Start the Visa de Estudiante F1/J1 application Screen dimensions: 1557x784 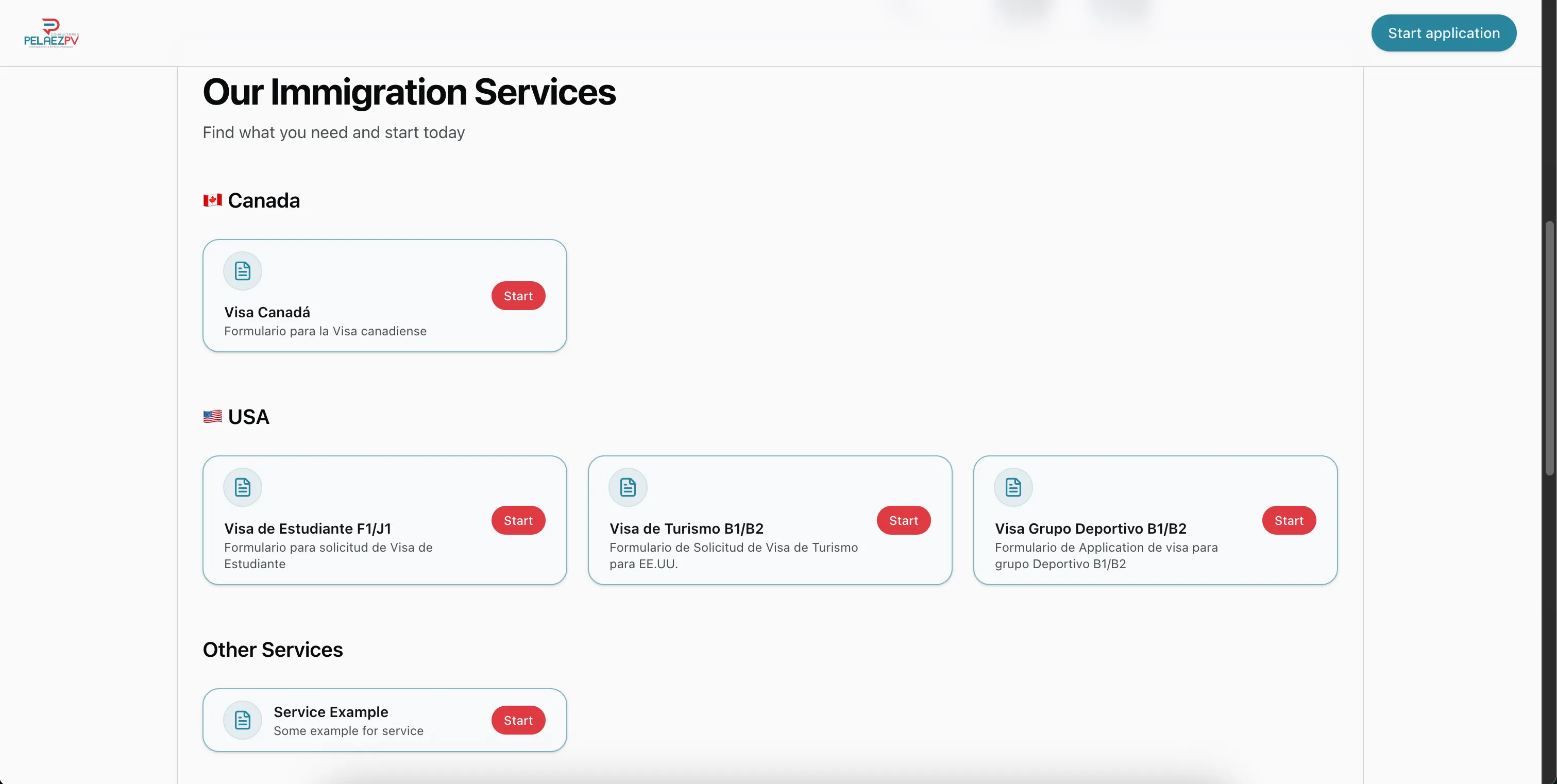coord(517,520)
